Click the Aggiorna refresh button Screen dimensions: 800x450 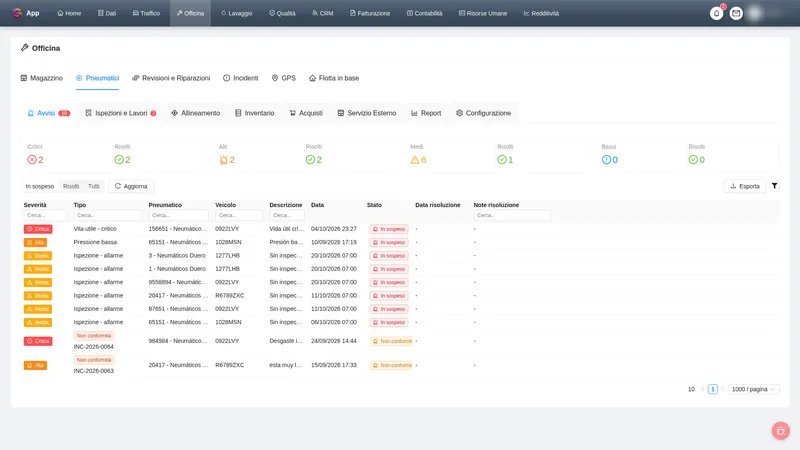click(x=131, y=186)
